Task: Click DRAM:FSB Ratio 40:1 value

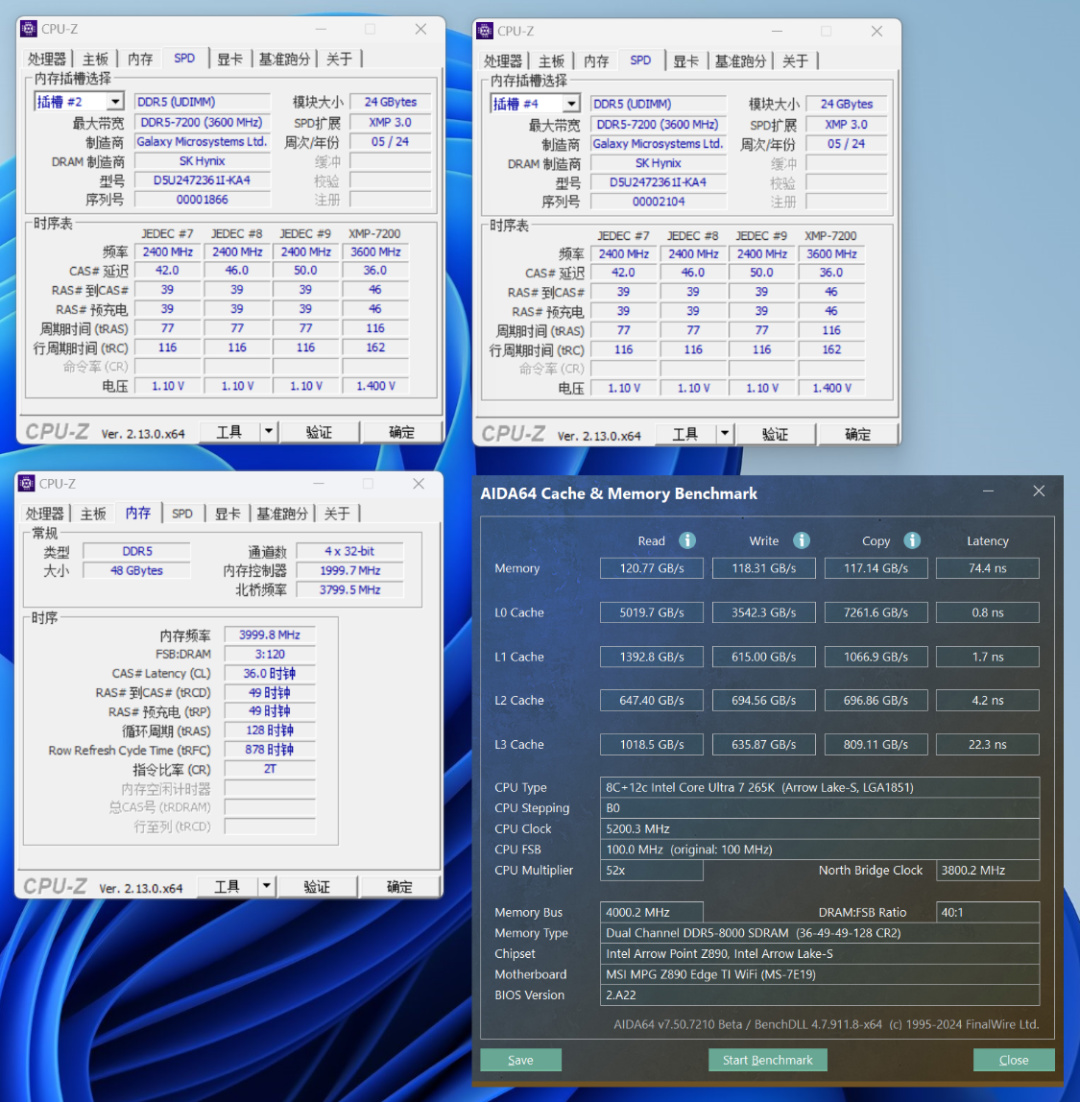Action: click(987, 912)
